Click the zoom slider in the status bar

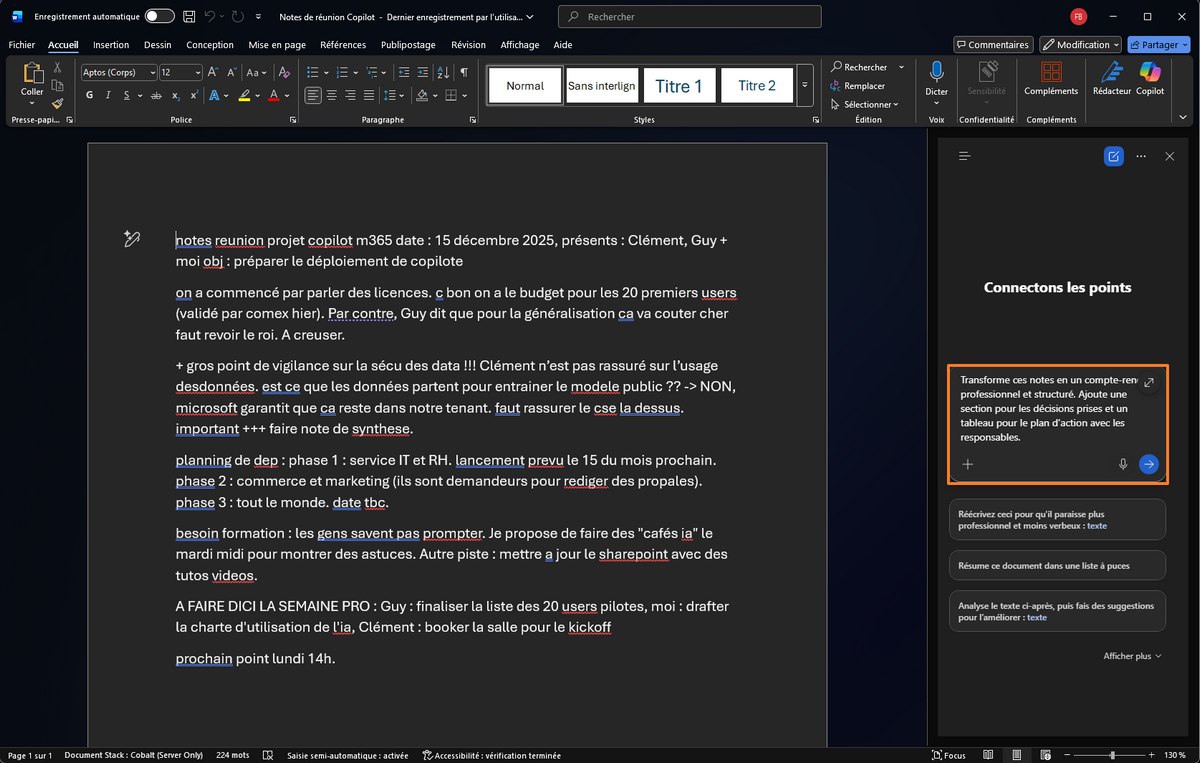(x=1111, y=755)
